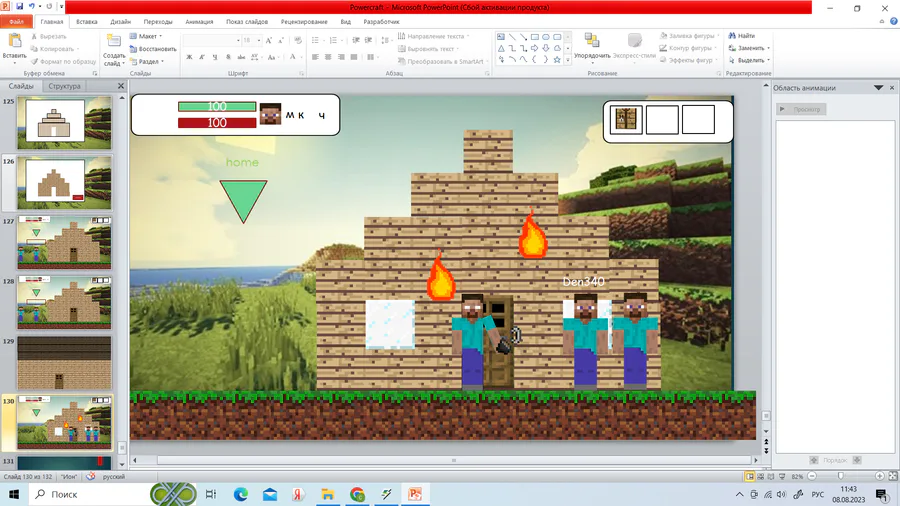Pick the cloud shape in the shapes gallery

(x=557, y=48)
